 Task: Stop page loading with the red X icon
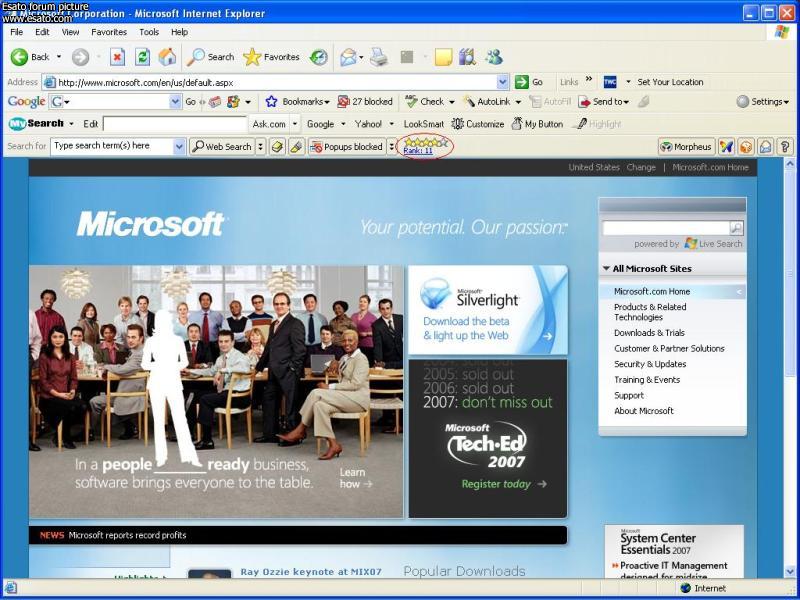117,57
